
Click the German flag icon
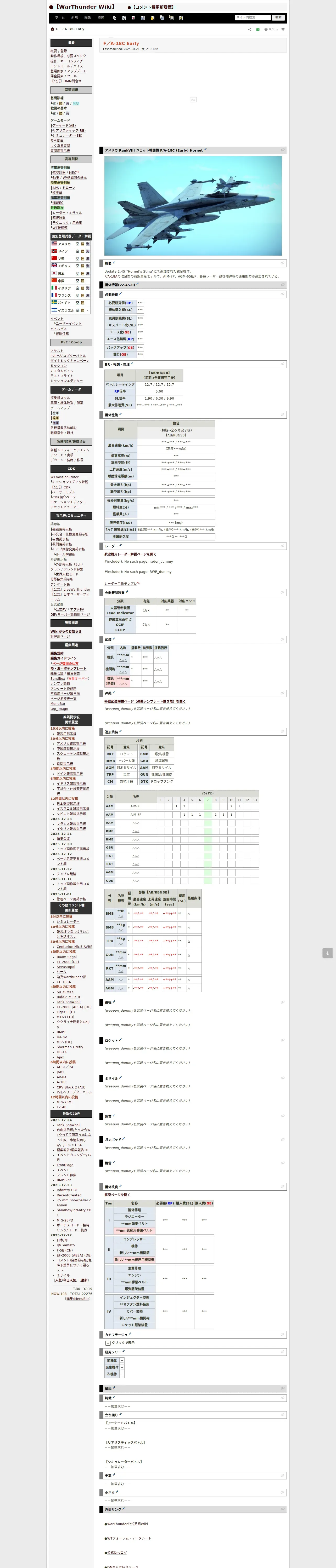coord(54,251)
